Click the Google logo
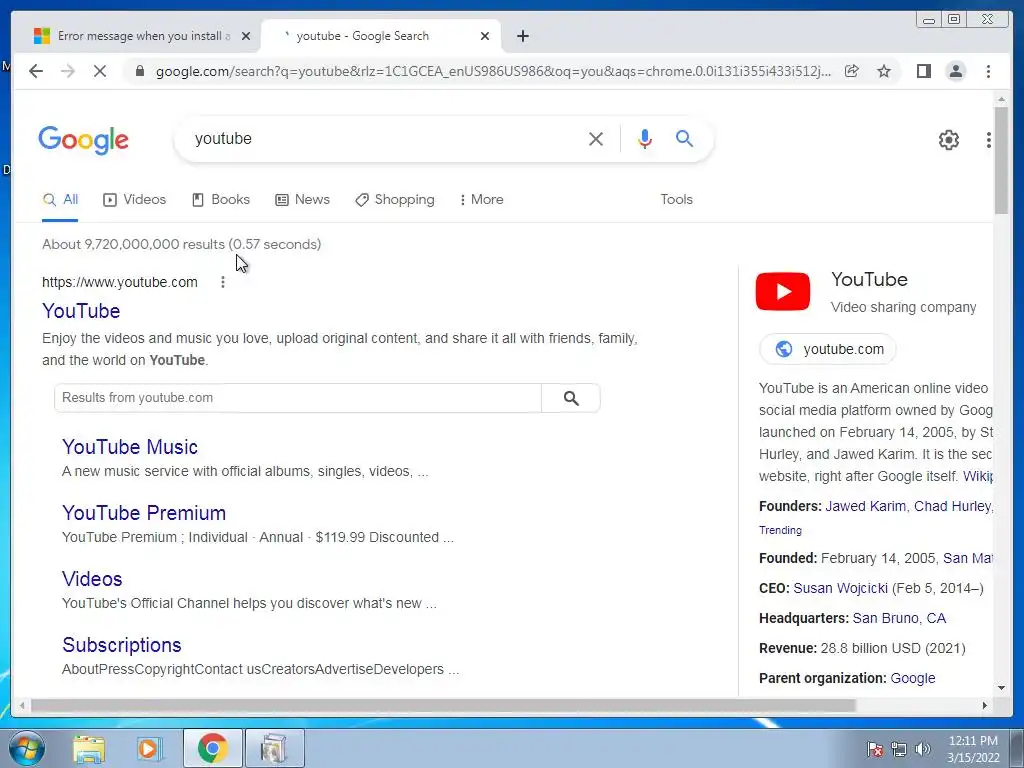 [84, 140]
